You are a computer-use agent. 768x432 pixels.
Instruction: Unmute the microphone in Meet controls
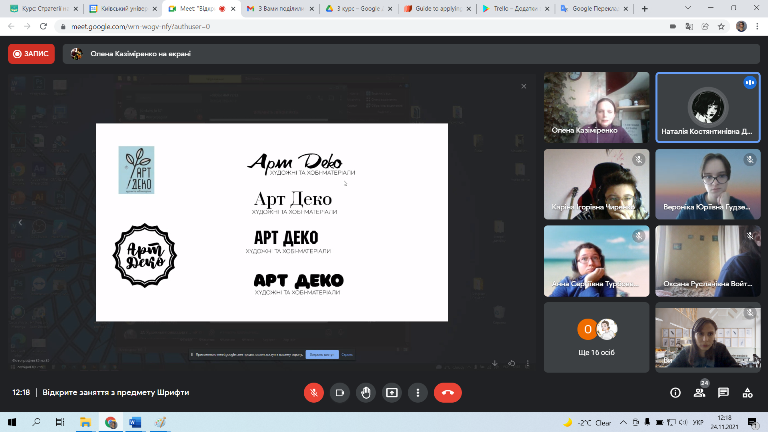click(x=313, y=393)
